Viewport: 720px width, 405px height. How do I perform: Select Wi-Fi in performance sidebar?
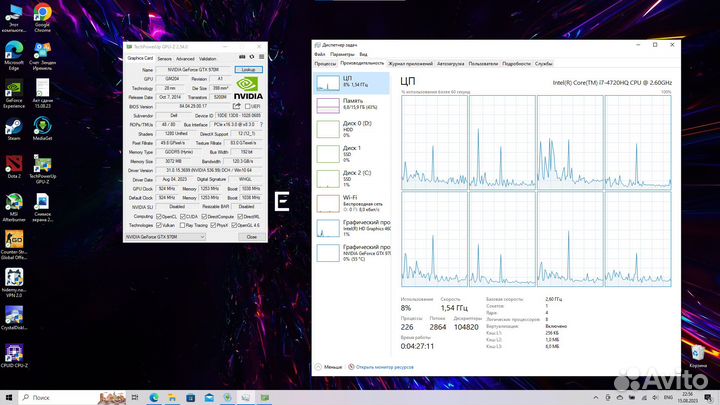tap(351, 203)
